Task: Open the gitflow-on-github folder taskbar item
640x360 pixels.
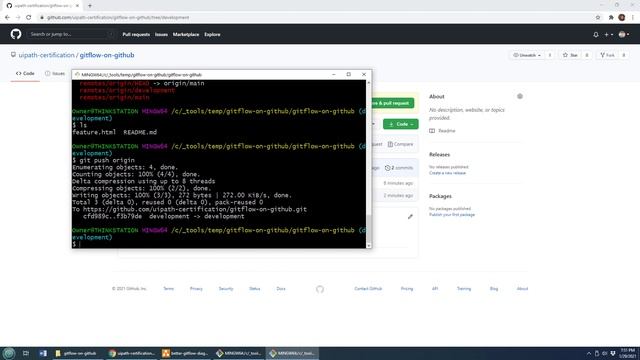Action: point(77,353)
